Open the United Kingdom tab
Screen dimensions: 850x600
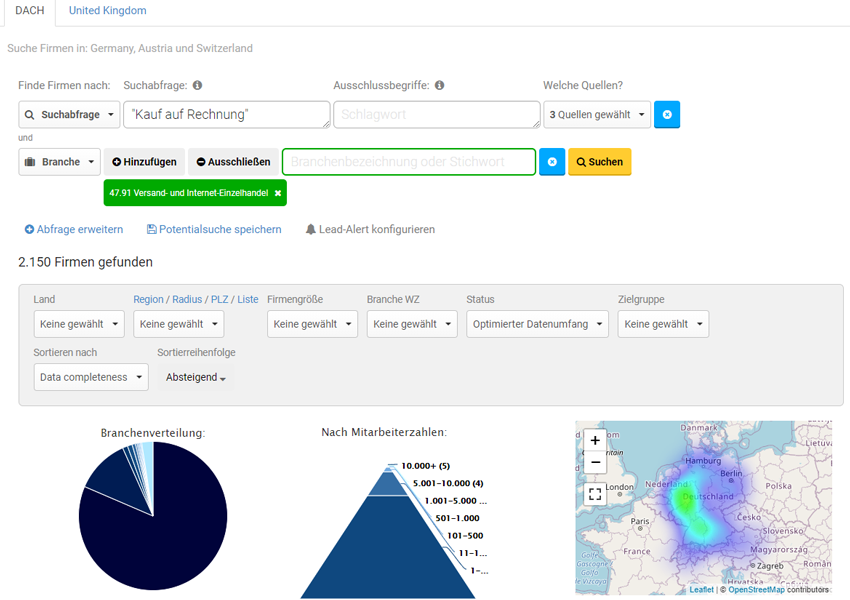tap(107, 11)
